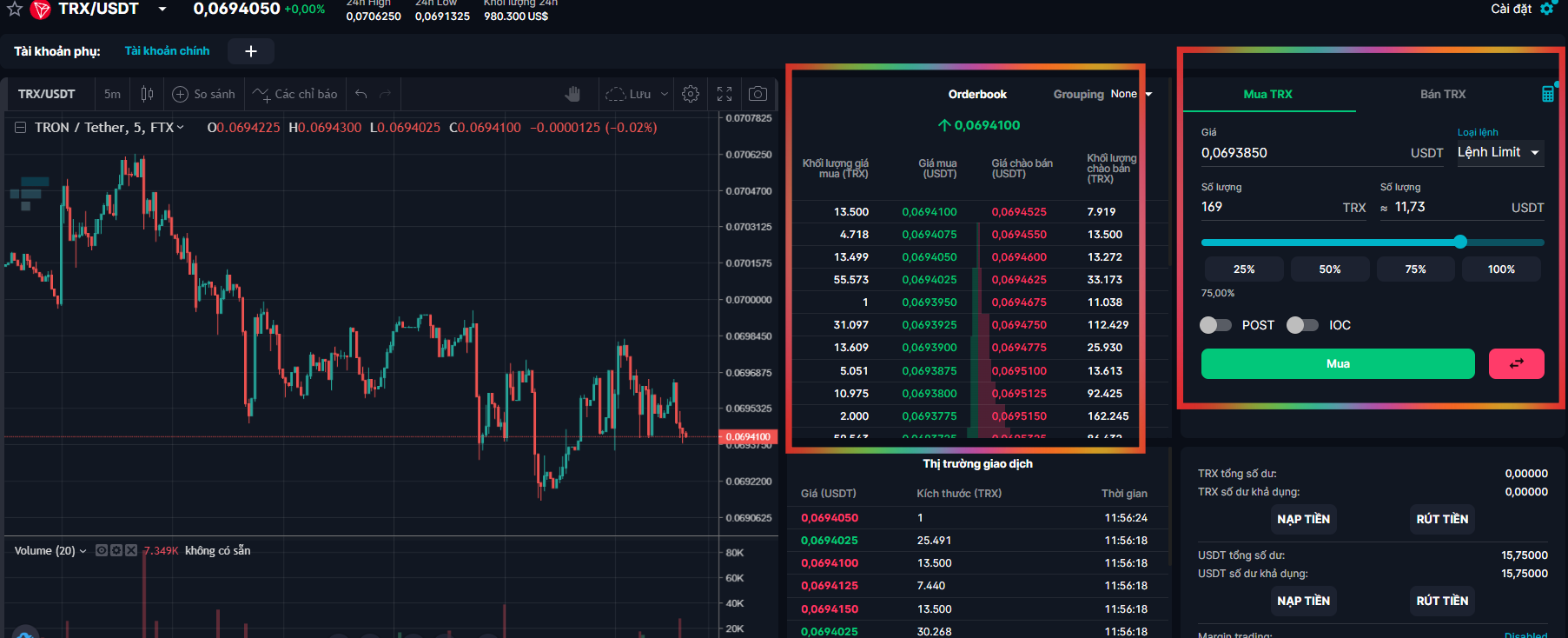1568x638 pixels.
Task: Switch to the Bán TRX tab
Action: tap(1443, 94)
